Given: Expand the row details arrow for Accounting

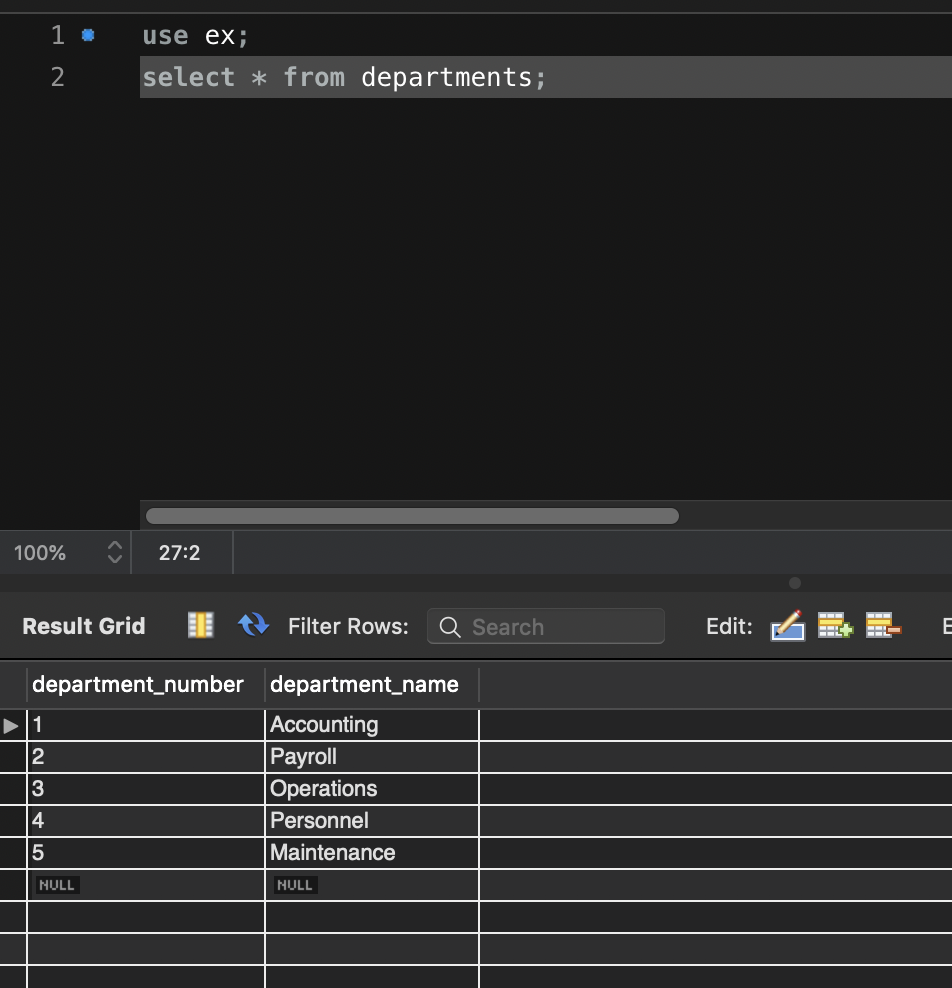Looking at the screenshot, I should 11,724.
